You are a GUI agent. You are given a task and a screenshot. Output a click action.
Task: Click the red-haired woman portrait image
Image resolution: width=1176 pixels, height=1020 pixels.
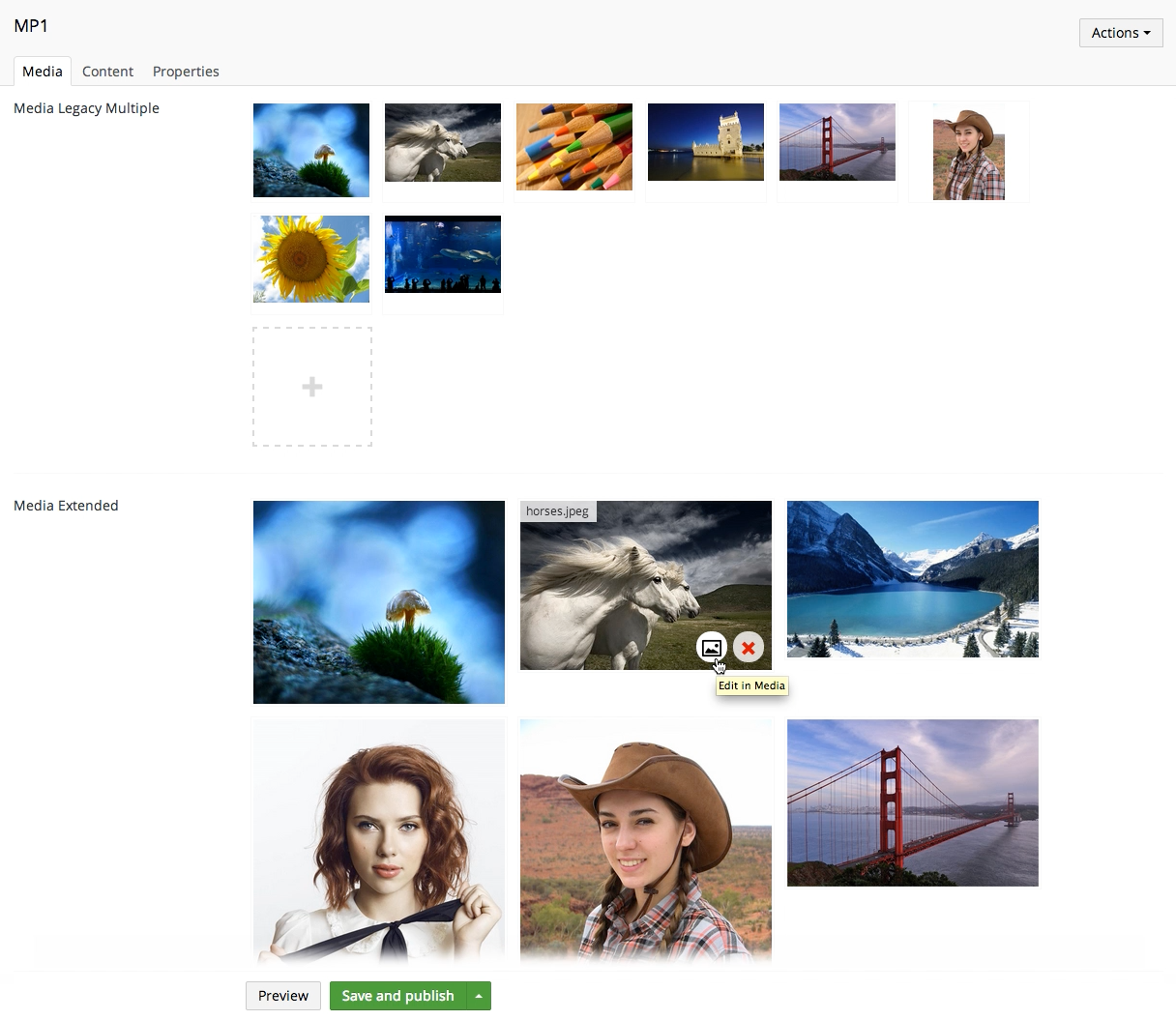pos(379,841)
